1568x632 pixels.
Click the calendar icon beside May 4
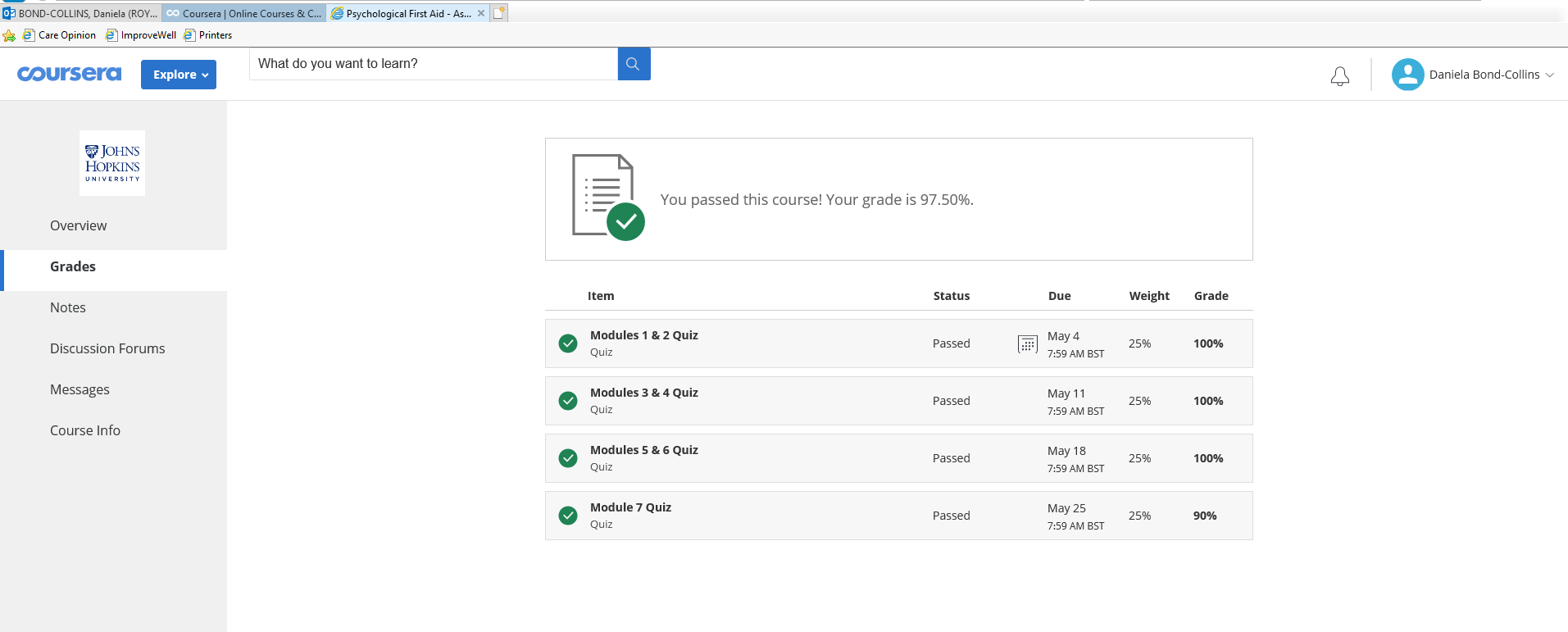(x=1027, y=344)
